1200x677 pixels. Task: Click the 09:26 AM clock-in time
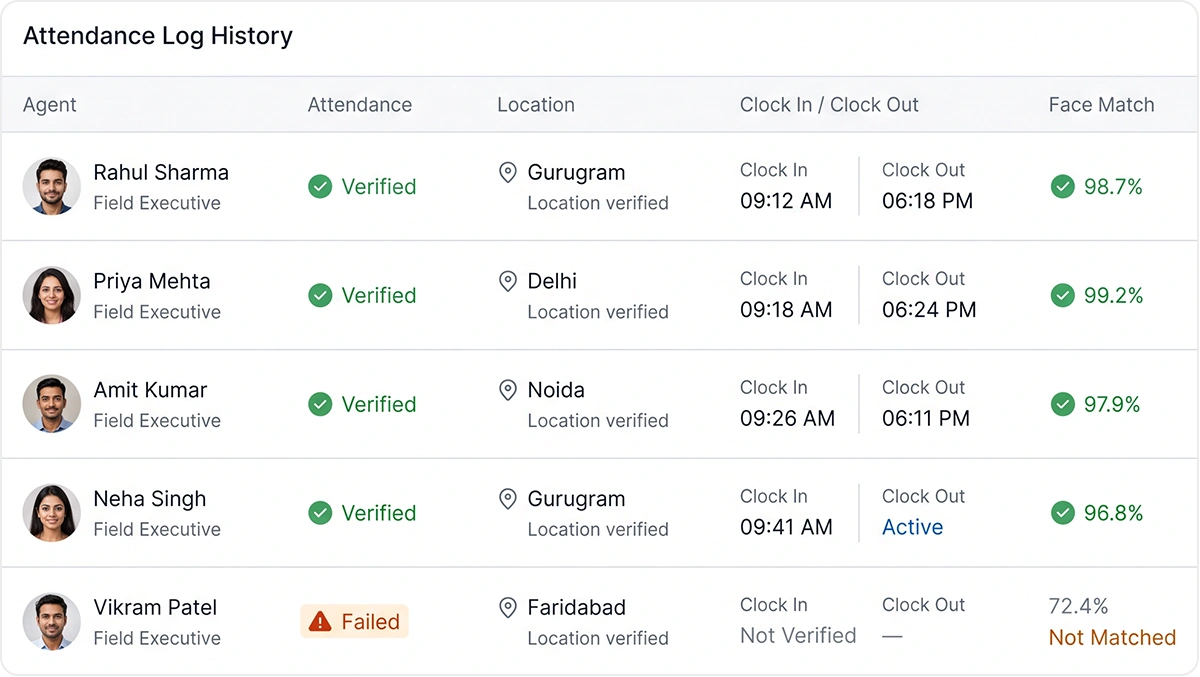click(x=787, y=419)
